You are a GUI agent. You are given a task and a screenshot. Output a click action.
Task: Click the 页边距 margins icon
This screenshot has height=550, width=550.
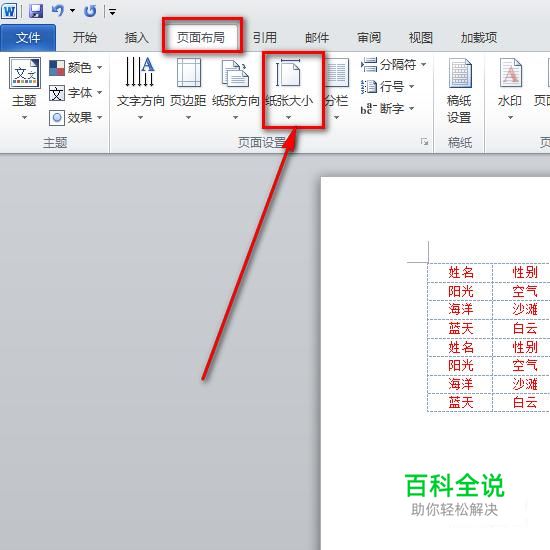pos(189,73)
